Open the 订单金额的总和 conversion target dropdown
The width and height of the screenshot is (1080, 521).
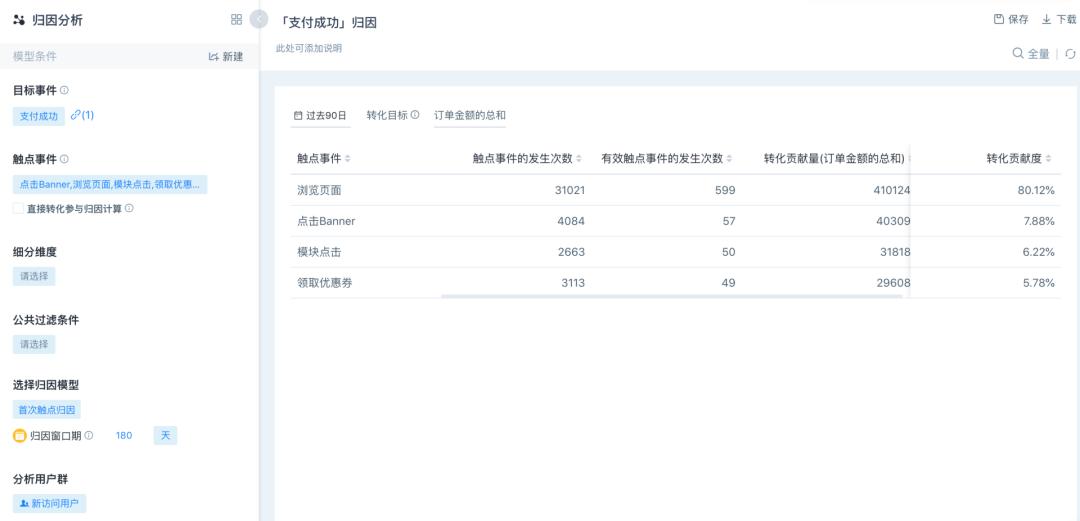(470, 116)
